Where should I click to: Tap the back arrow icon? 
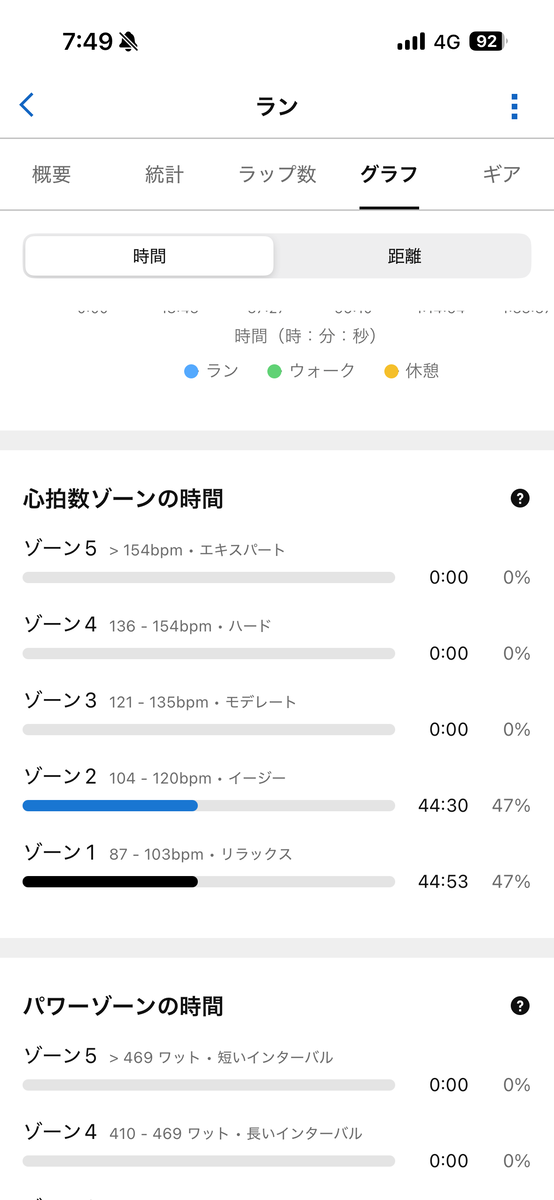(27, 104)
